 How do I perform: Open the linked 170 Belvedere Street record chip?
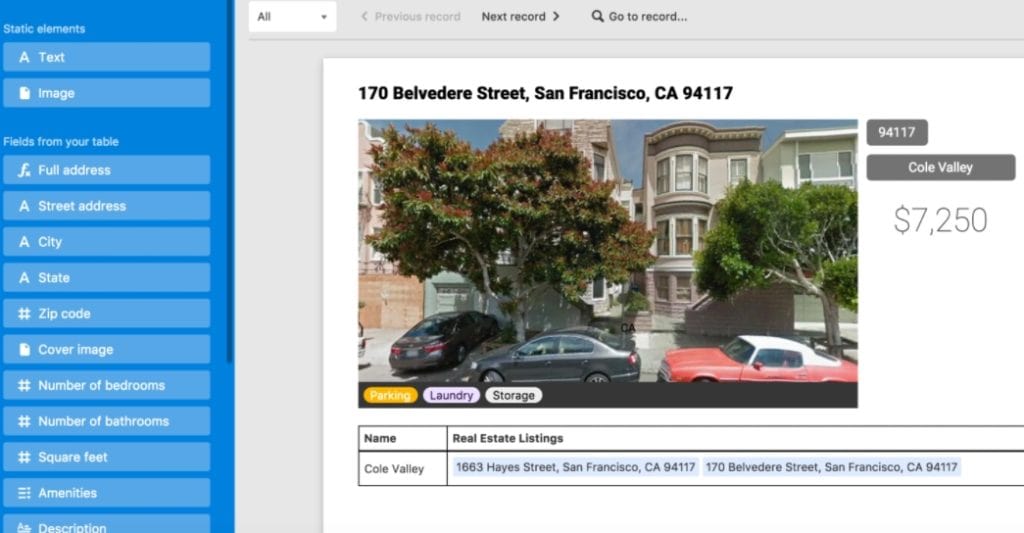point(831,467)
